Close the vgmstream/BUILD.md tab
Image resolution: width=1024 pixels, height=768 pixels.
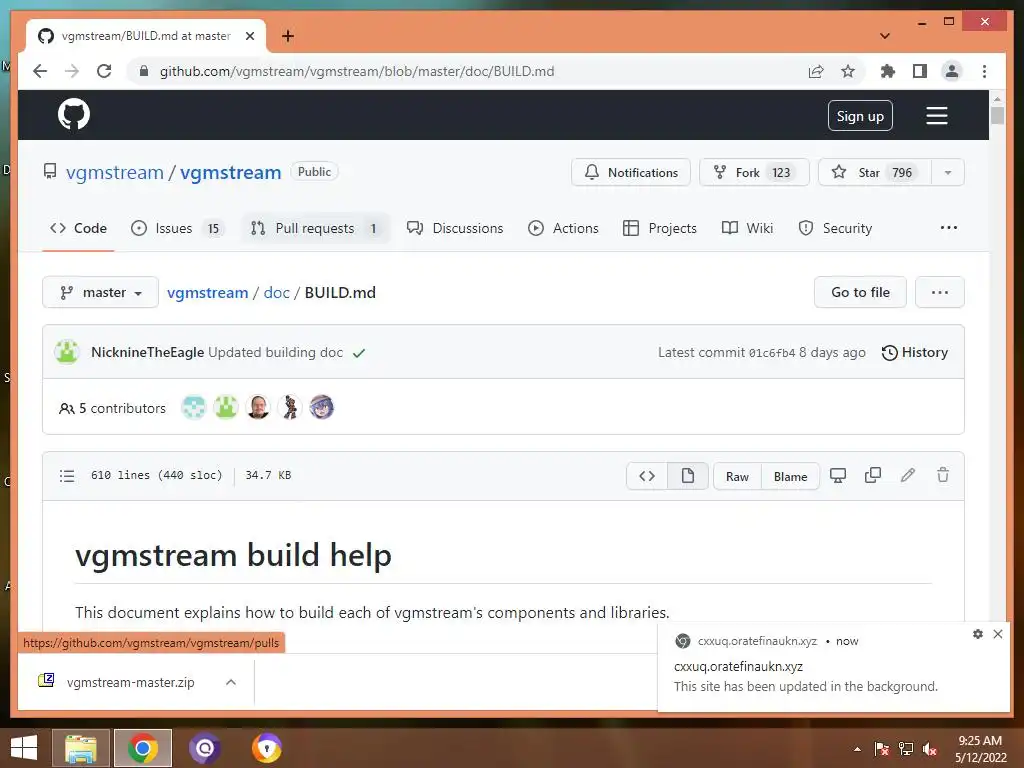[x=249, y=36]
